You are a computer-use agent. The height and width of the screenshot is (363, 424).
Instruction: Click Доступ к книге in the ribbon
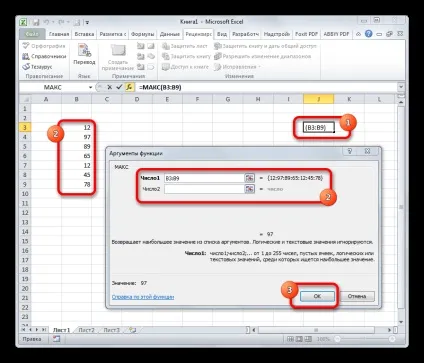click(185, 67)
